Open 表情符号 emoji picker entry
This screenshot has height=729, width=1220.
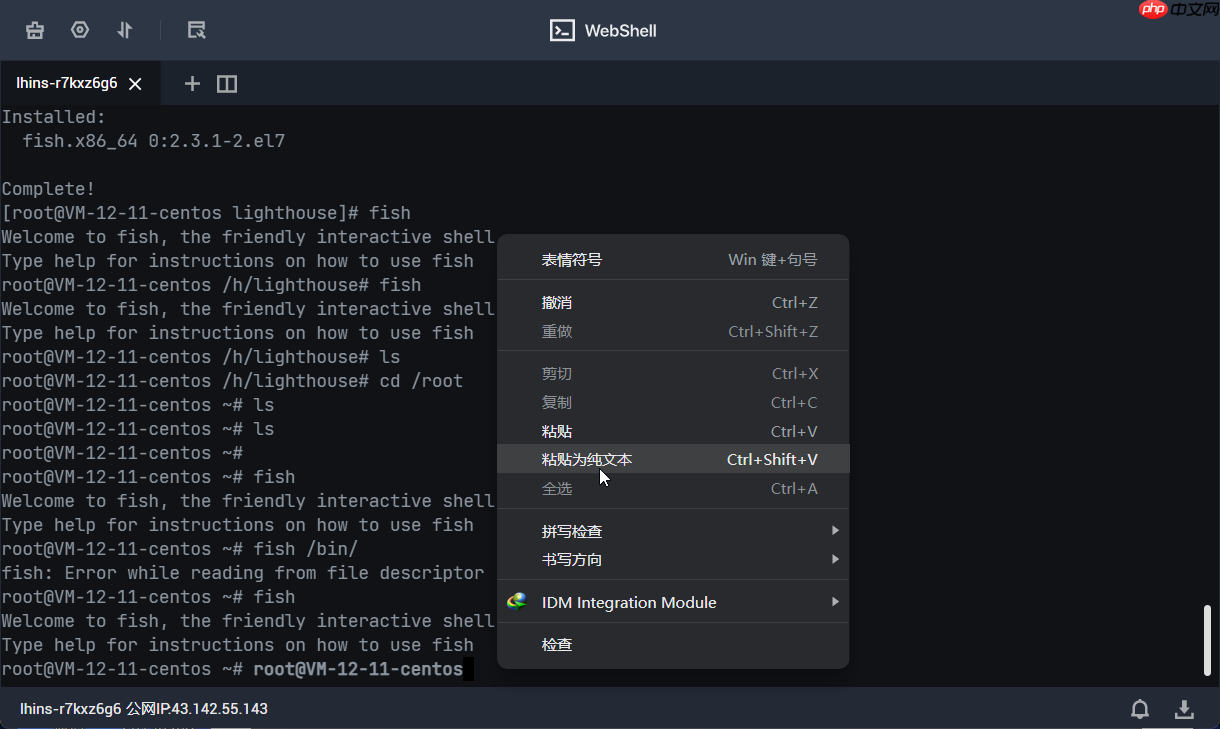pos(572,260)
